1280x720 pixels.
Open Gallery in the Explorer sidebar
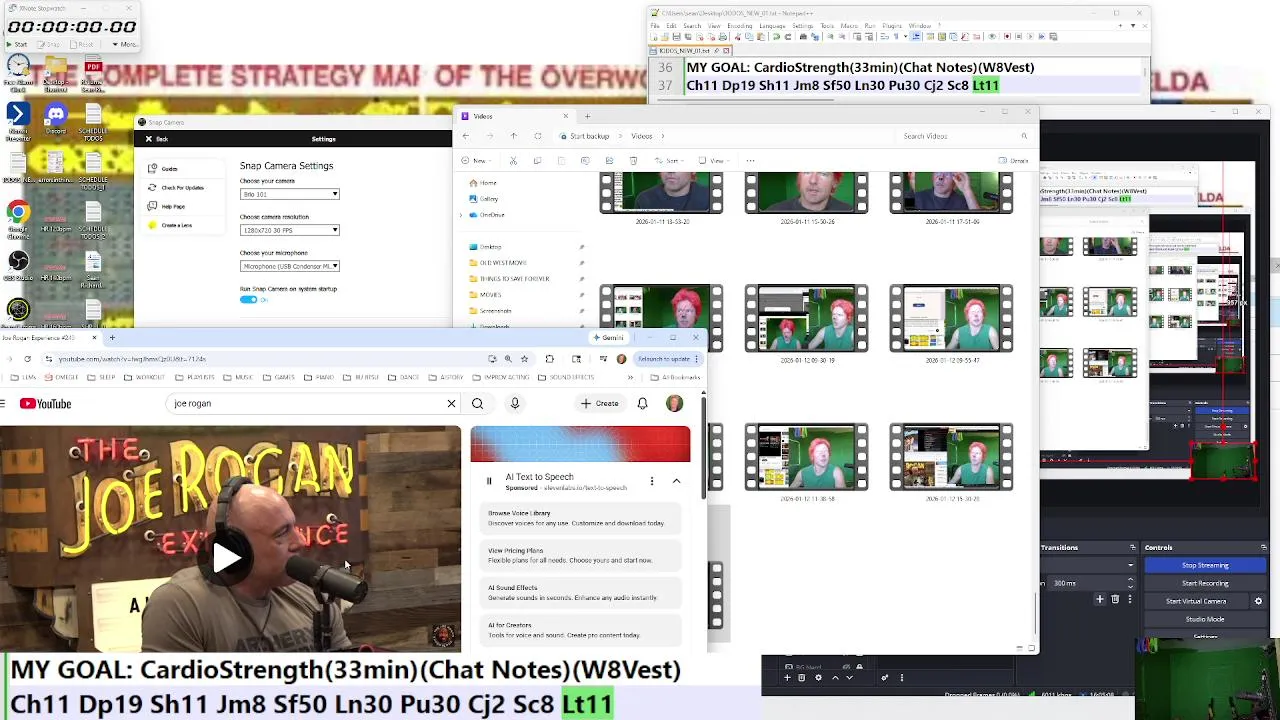(x=483, y=199)
